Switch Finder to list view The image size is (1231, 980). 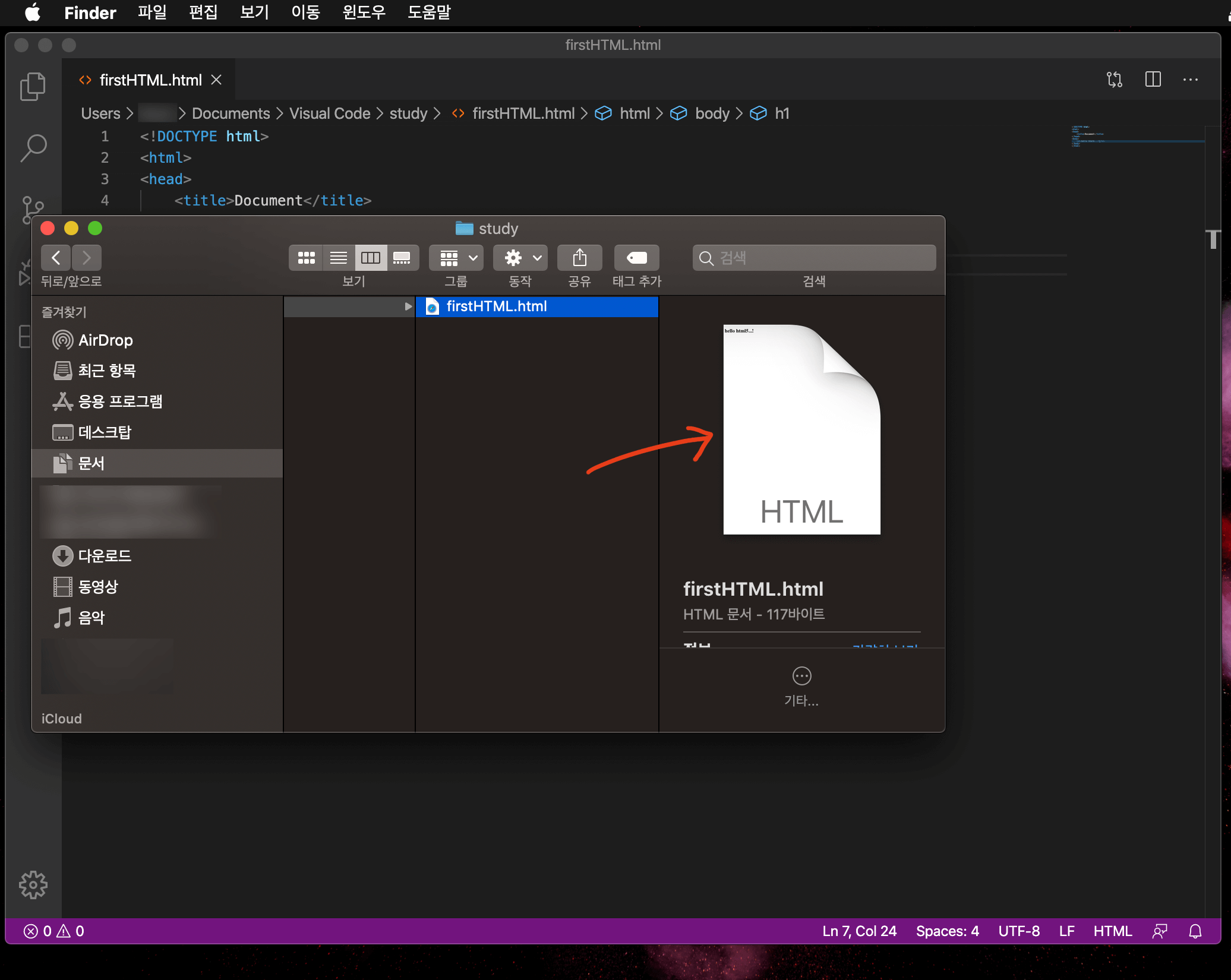click(339, 258)
